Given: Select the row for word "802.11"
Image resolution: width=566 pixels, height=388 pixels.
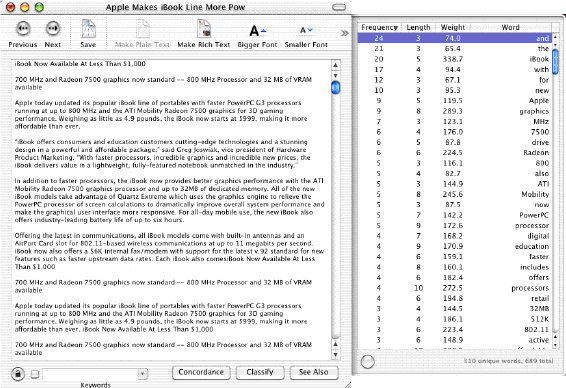Looking at the screenshot, I should [x=454, y=330].
